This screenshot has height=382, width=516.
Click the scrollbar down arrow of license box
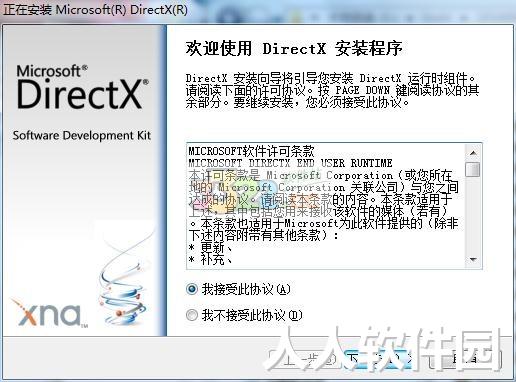[473, 259]
